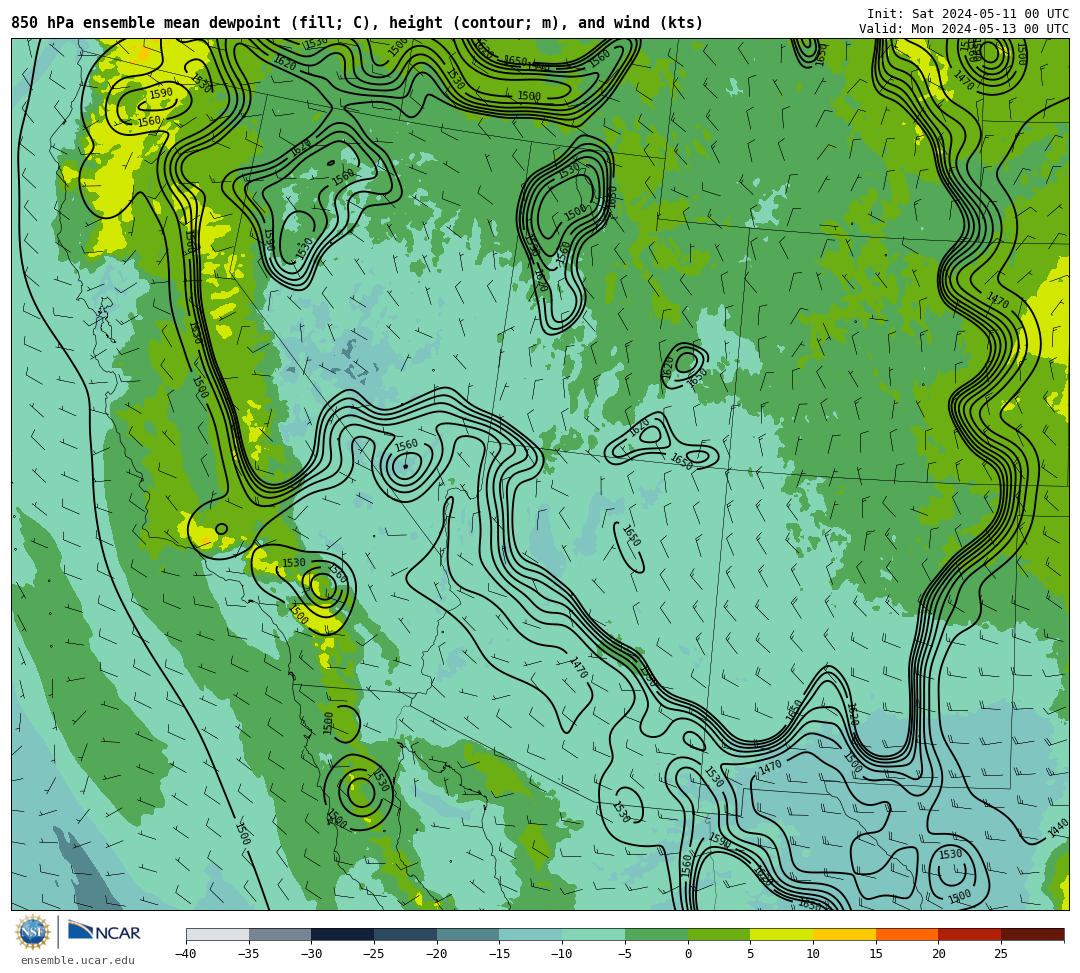Click the negative 5 colorbar tick label
1080x973 pixels.
(x=625, y=954)
